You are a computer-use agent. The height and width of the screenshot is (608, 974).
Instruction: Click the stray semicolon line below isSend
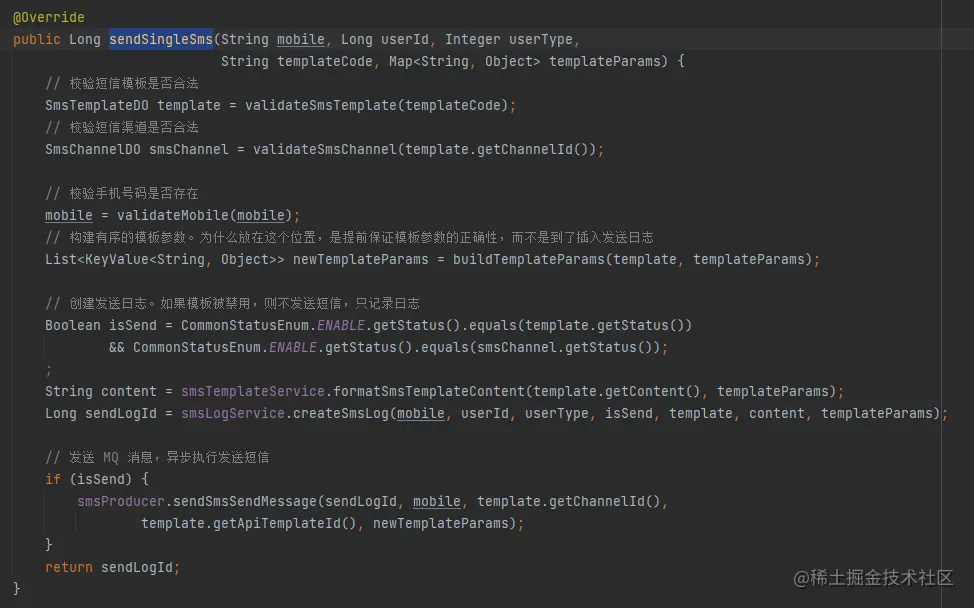(x=48, y=371)
